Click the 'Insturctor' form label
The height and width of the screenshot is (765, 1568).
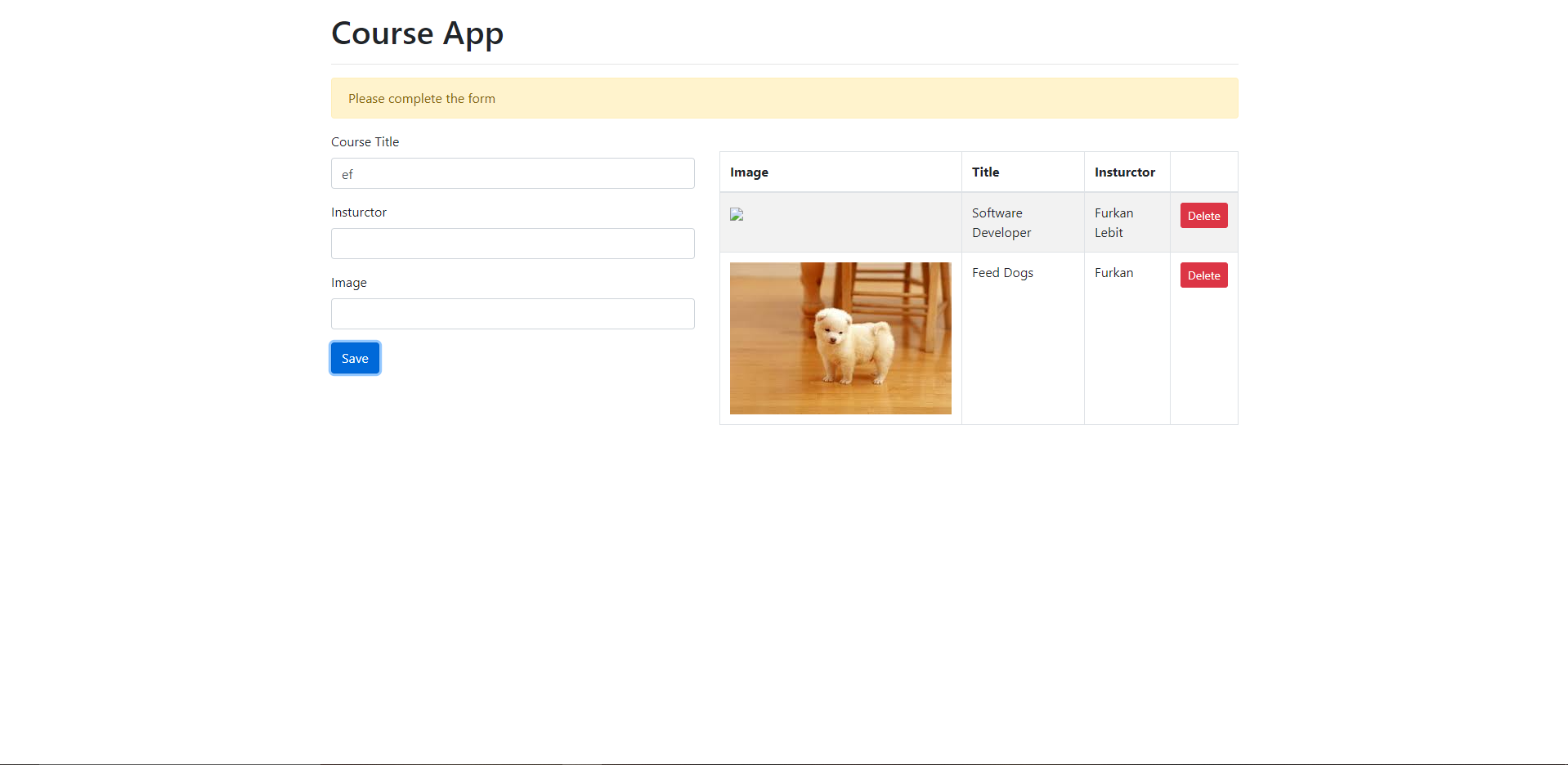click(359, 212)
